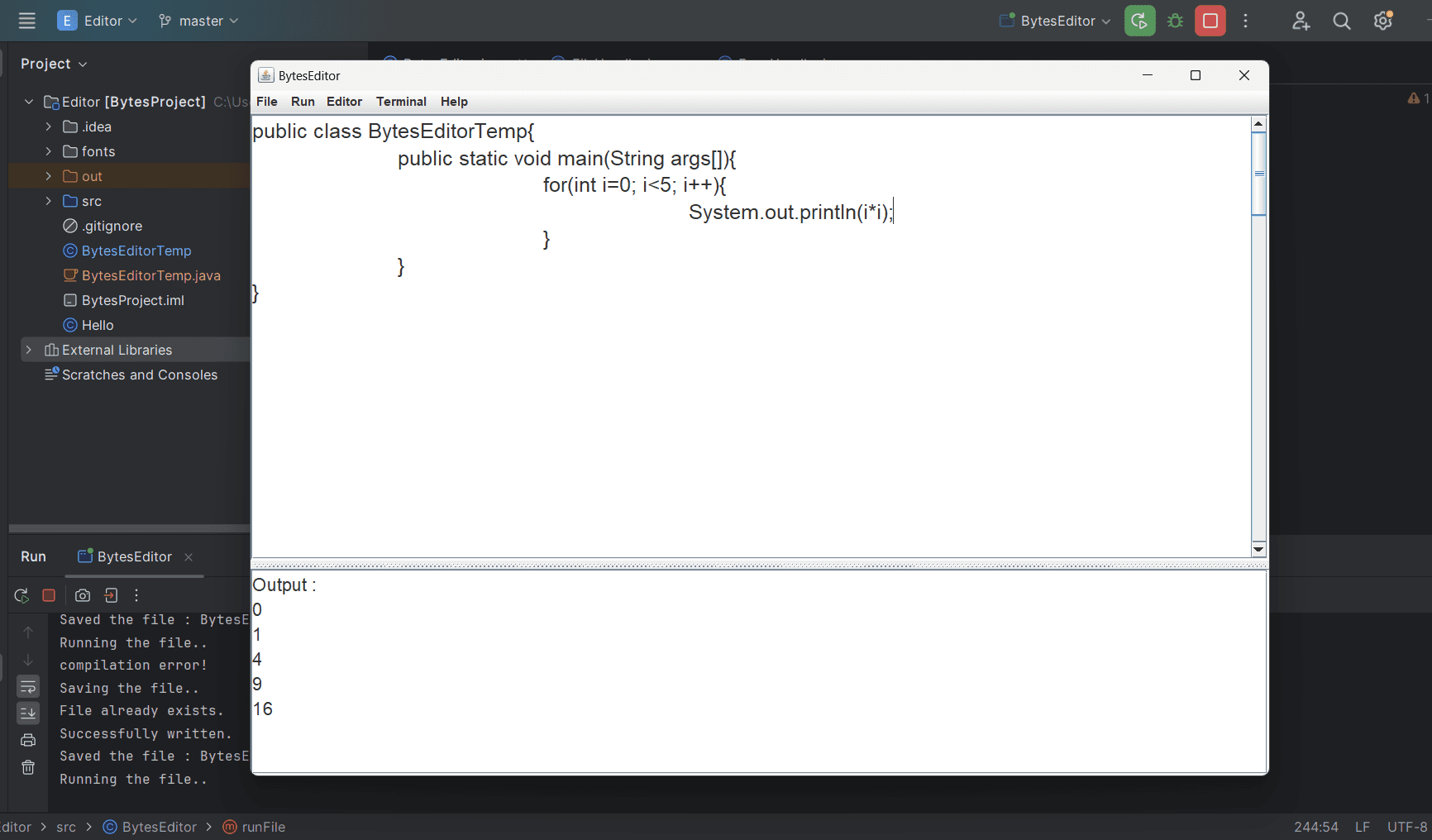Open More Actions kebab menu in toolbar

(1246, 21)
